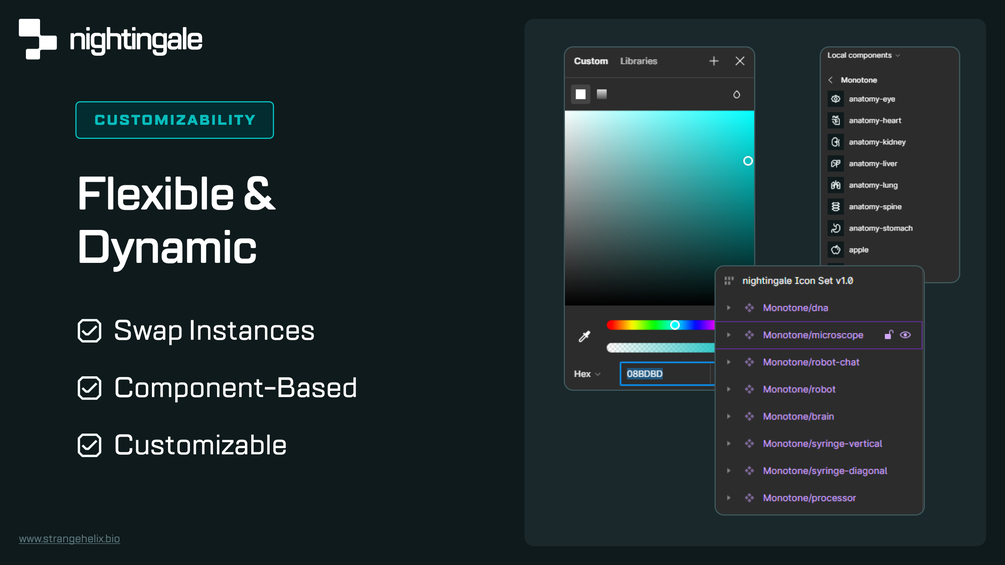1005x565 pixels.
Task: Select the anatomy-stomach component icon
Action: 835,228
